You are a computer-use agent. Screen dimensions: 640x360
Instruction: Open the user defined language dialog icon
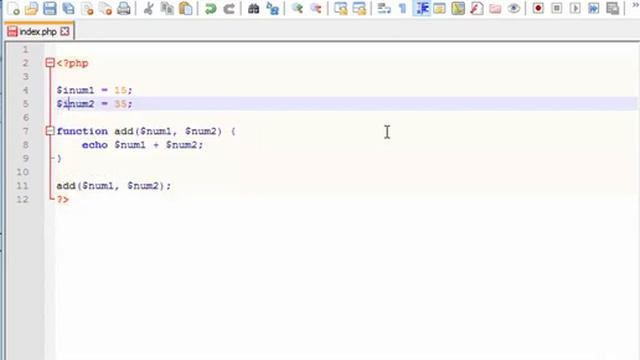pos(440,8)
